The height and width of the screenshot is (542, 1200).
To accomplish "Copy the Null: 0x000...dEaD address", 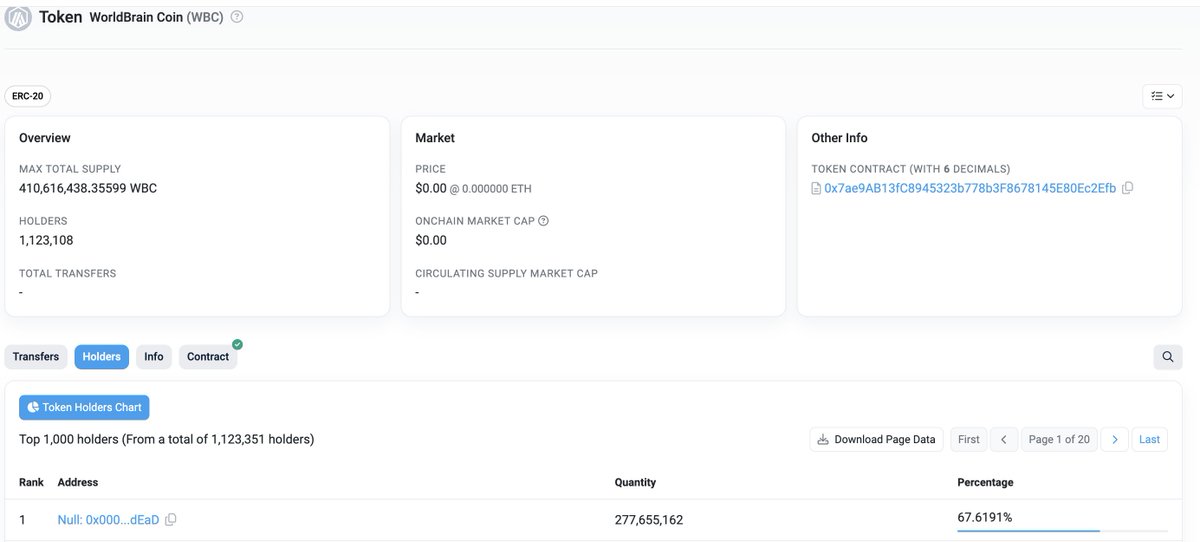I will click(171, 520).
